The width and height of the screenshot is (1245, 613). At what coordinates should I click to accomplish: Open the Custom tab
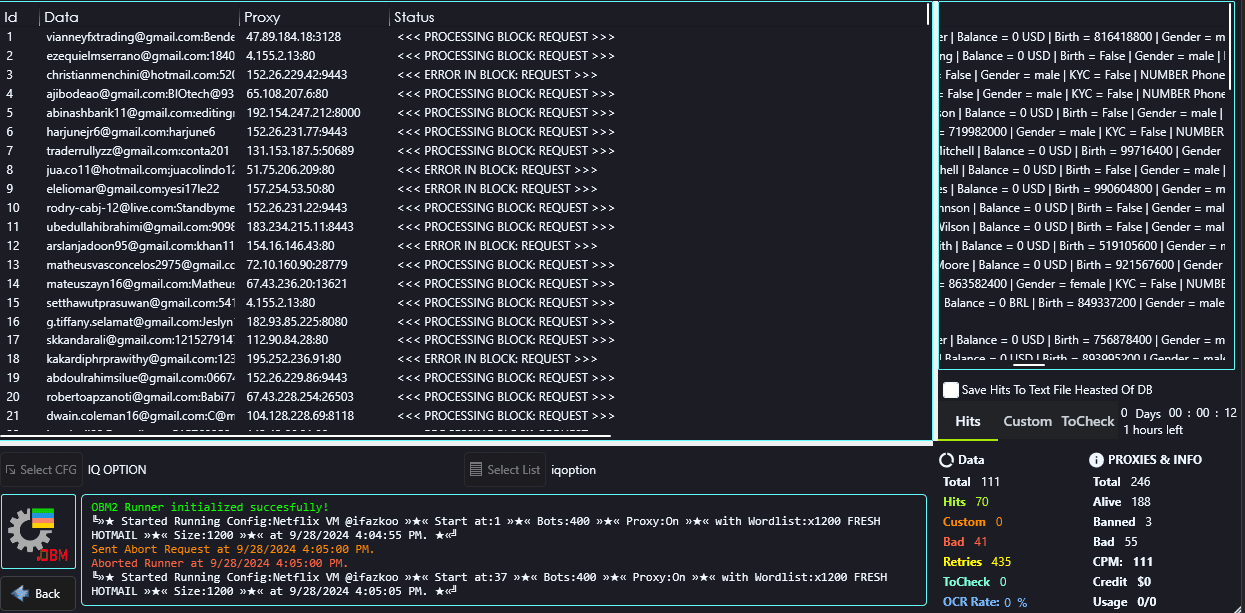[1028, 421]
